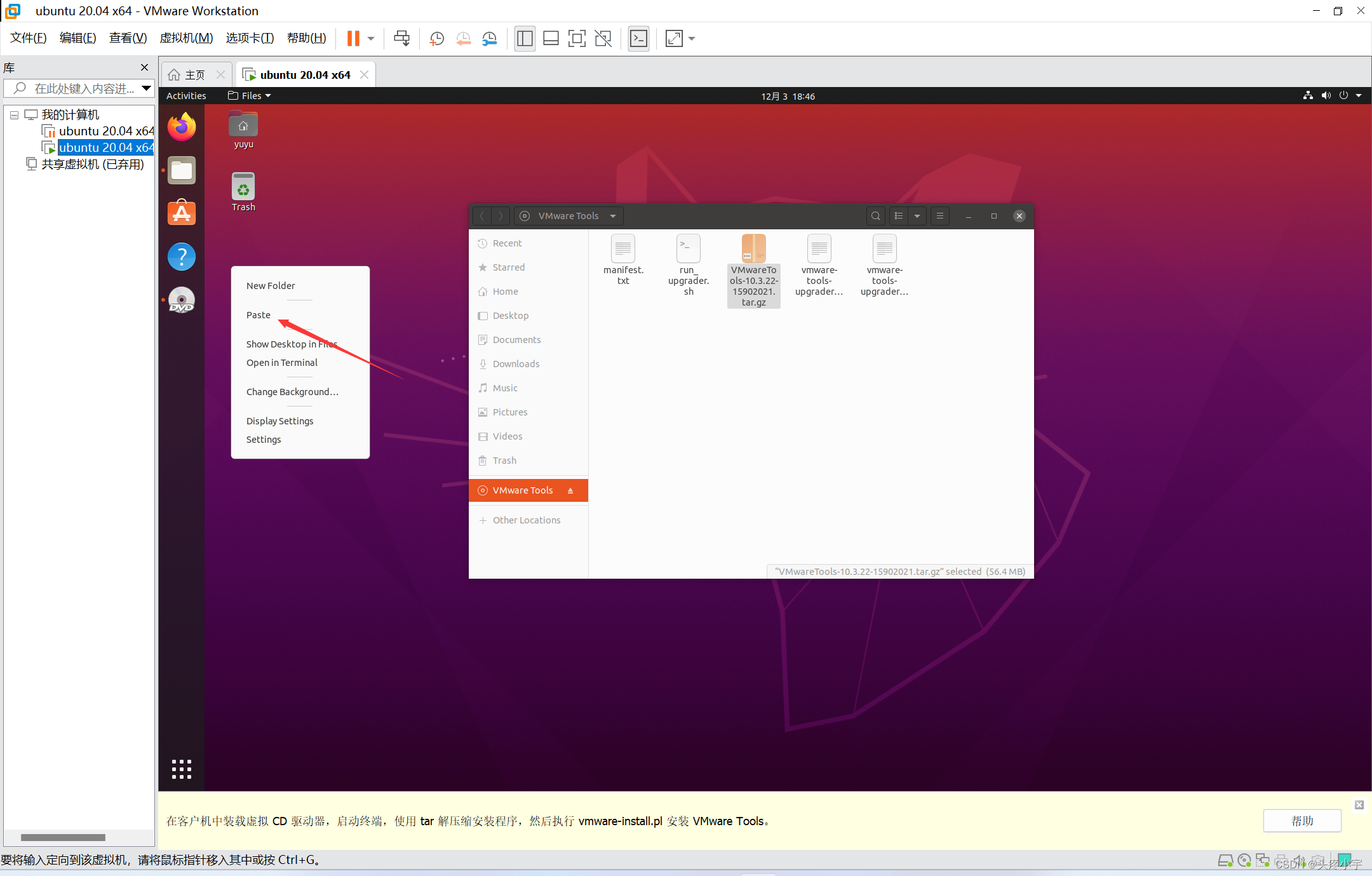Expand the stretch guest dropdown arrow
1372x876 pixels.
[692, 39]
